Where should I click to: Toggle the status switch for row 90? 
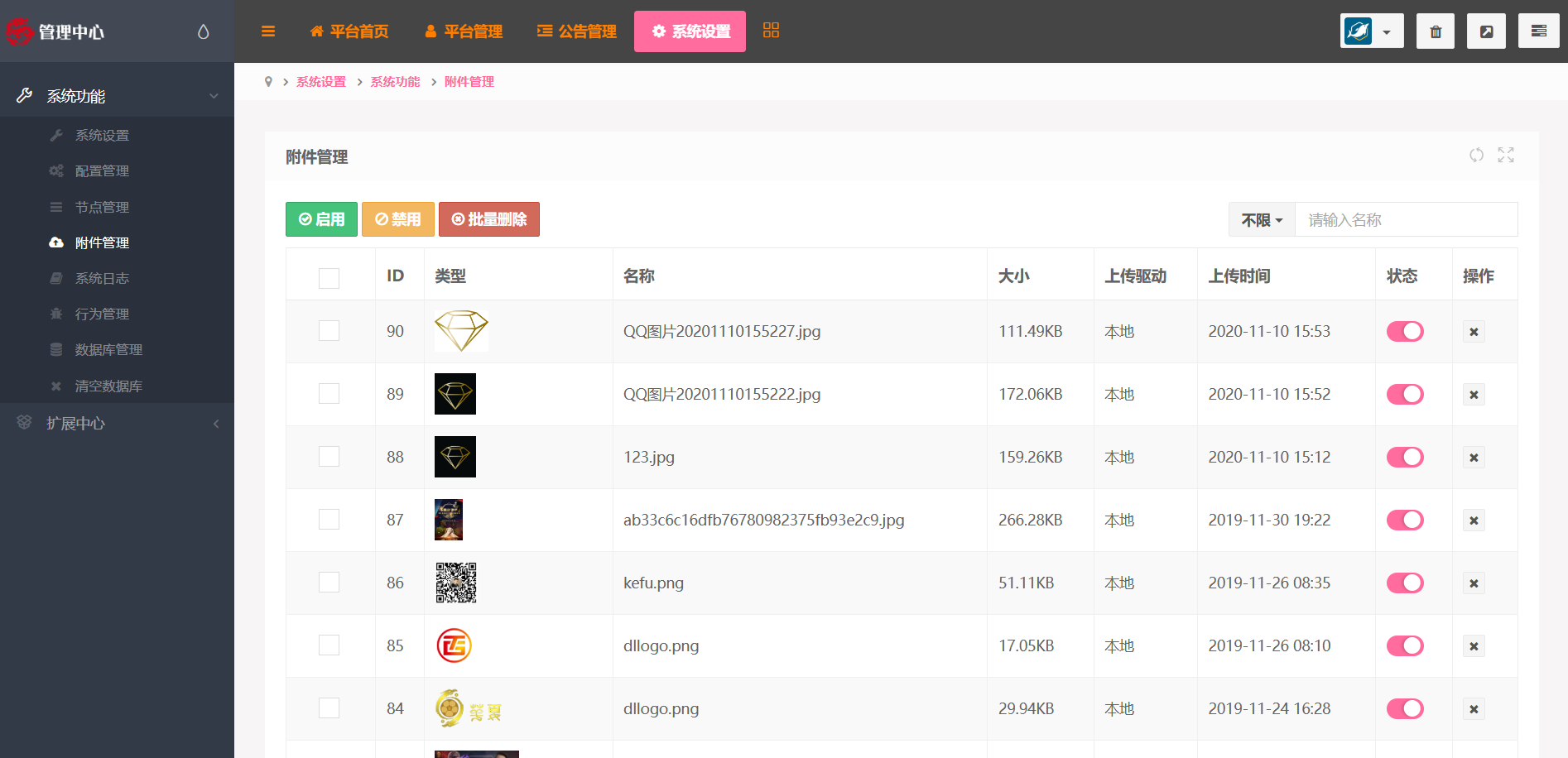tap(1405, 331)
